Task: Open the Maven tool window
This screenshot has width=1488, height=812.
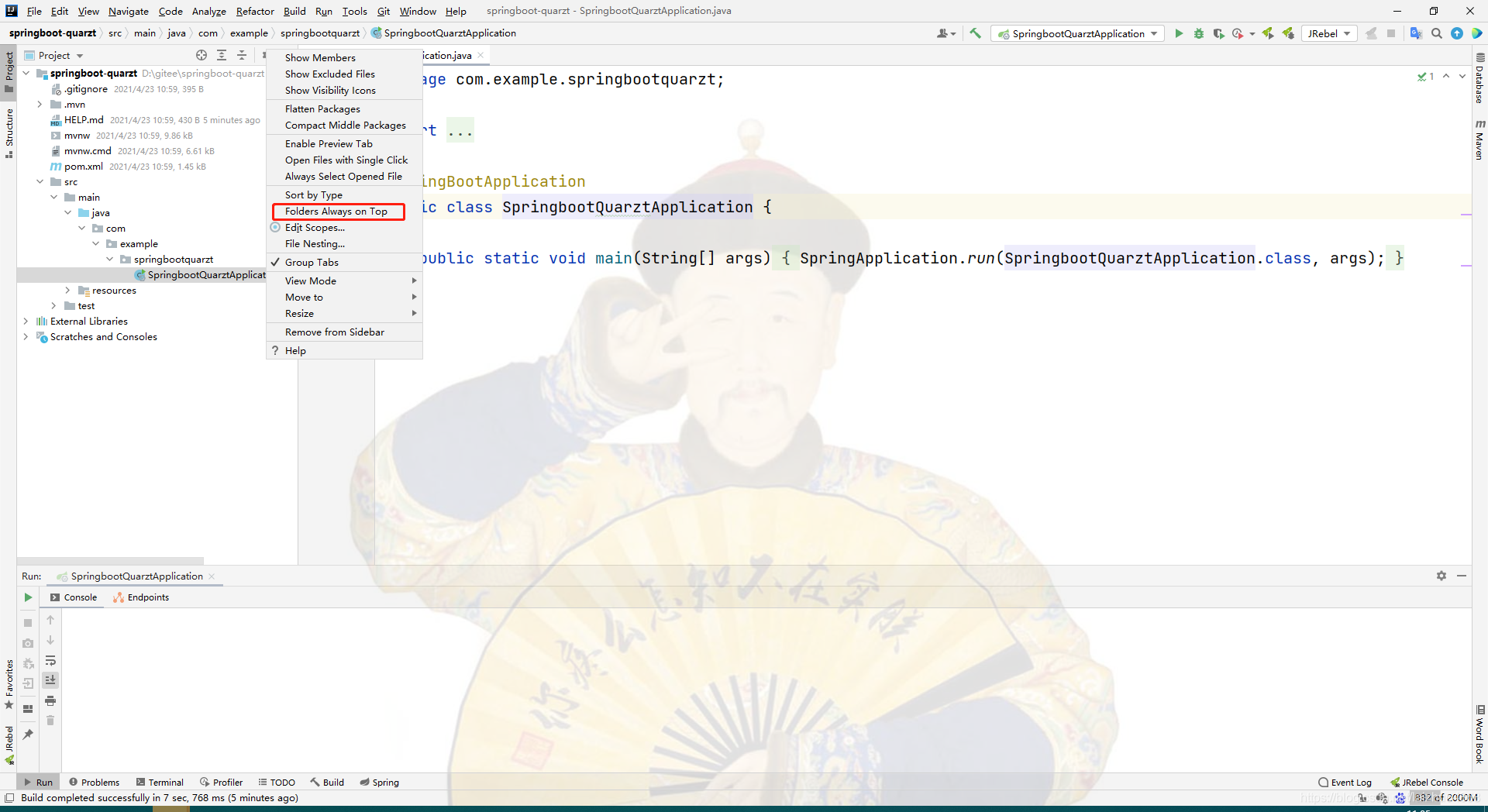Action: 1479,139
